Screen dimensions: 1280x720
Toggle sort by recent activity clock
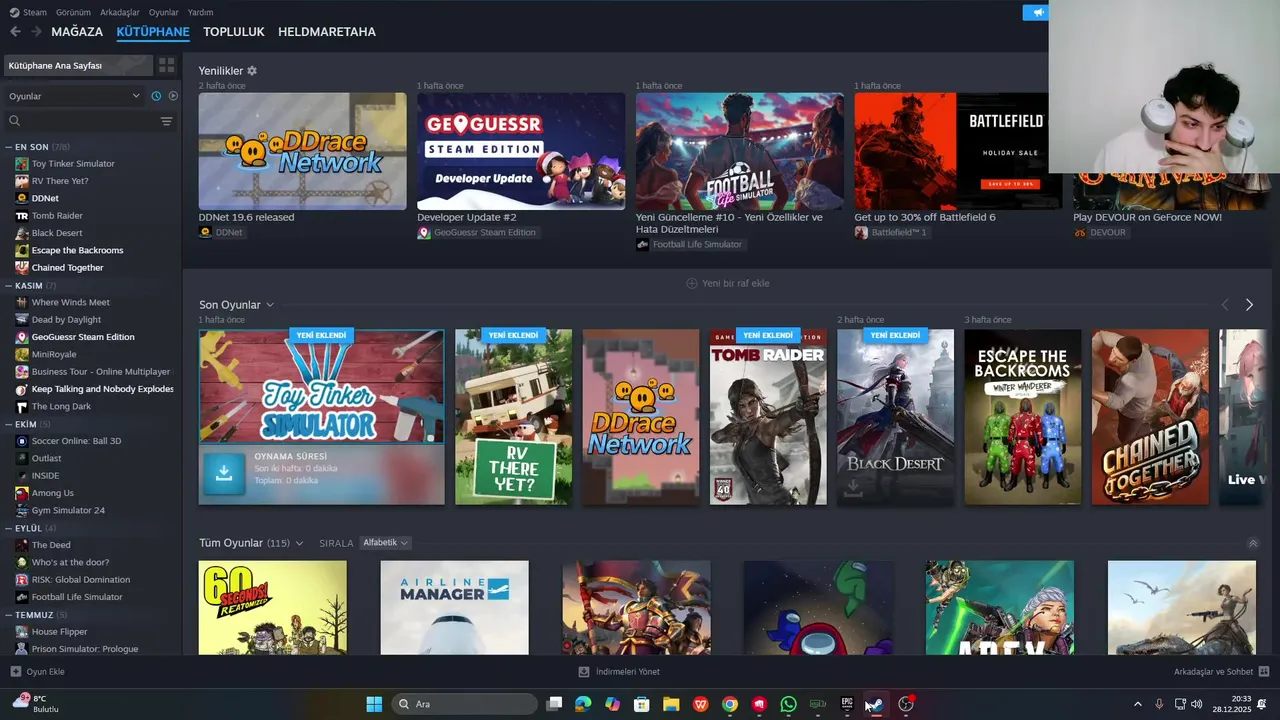(156, 96)
